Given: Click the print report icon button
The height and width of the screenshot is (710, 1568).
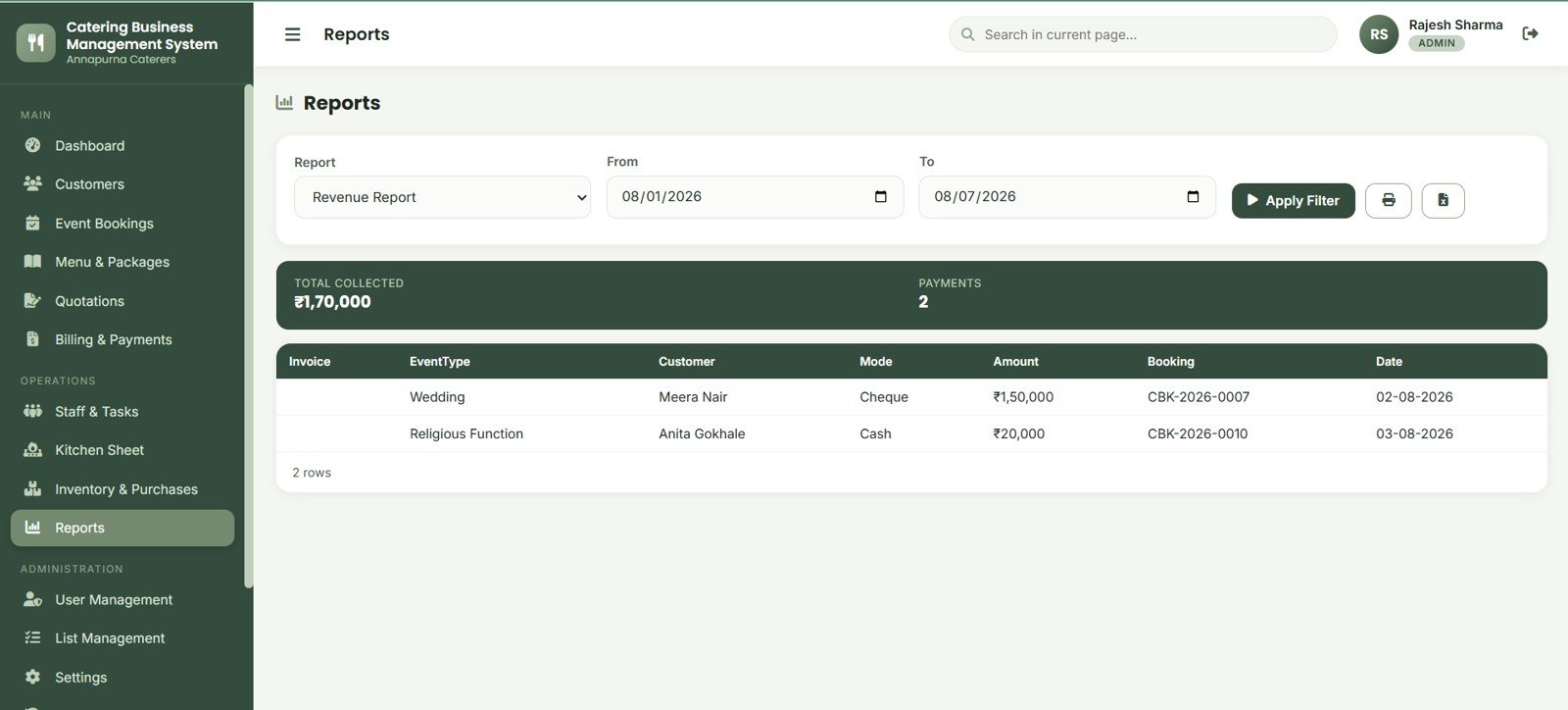Looking at the screenshot, I should coord(1388,200).
